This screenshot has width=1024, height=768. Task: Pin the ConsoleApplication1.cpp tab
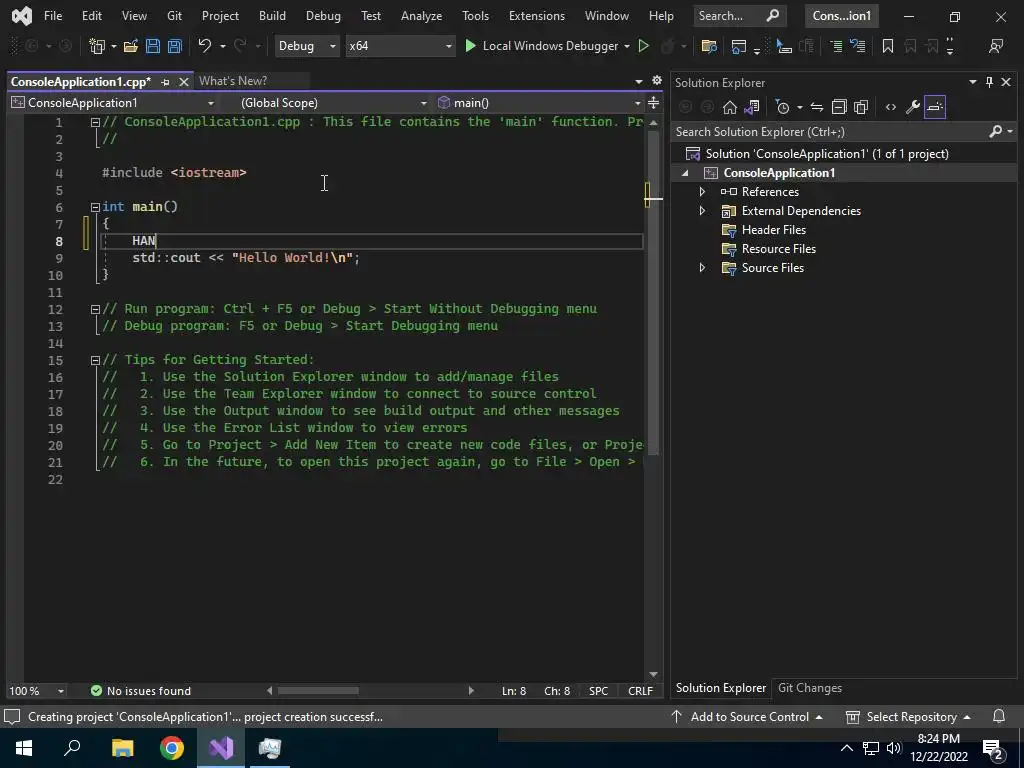click(165, 82)
